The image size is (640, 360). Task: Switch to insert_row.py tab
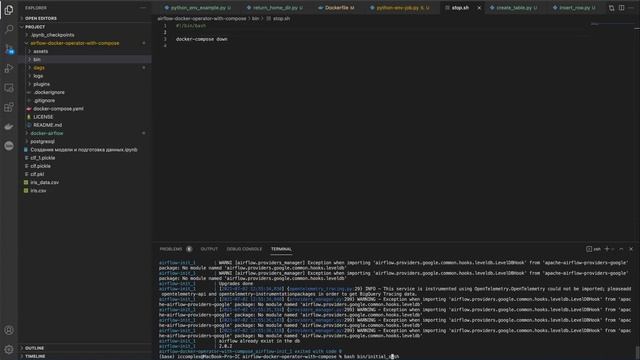tap(574, 8)
